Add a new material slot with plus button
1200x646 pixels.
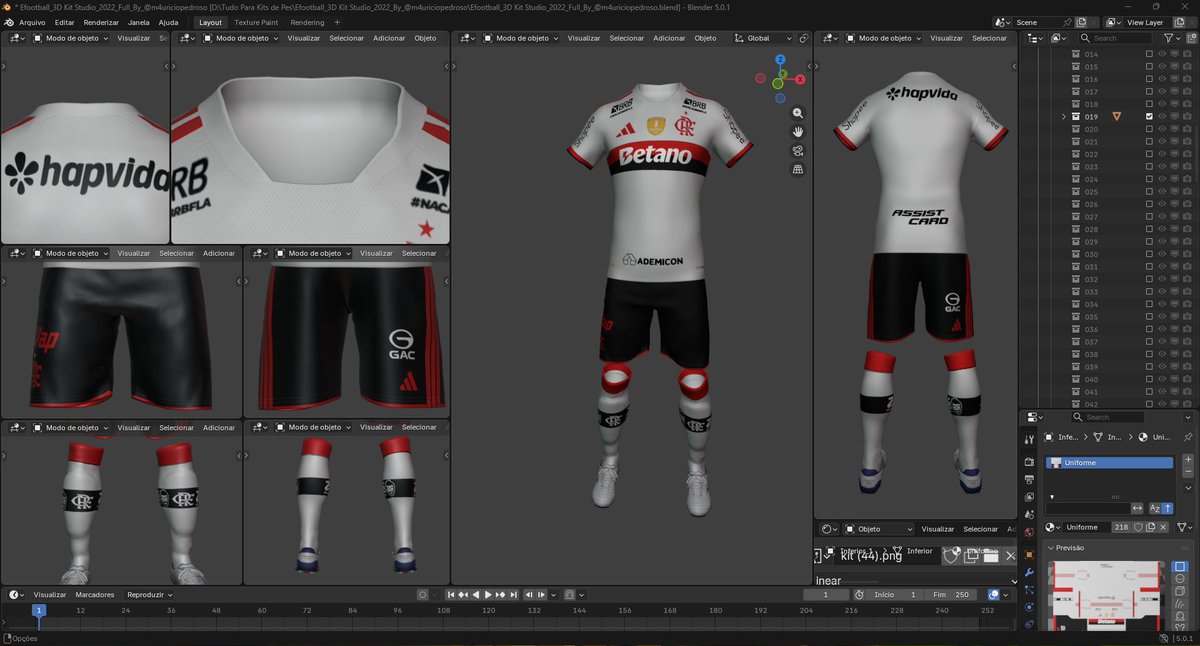tap(1188, 459)
